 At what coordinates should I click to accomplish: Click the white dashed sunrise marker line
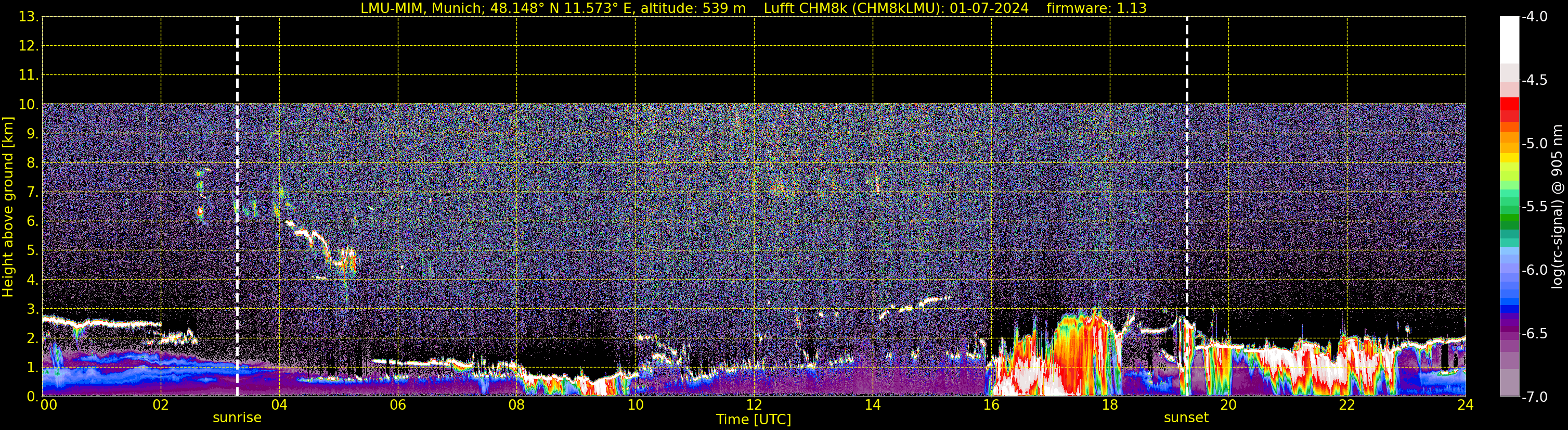[x=237, y=207]
